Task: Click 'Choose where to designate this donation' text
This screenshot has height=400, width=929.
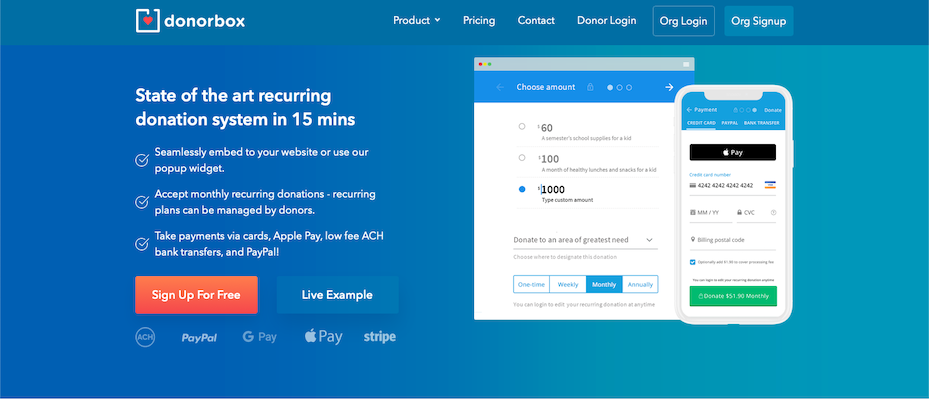Action: coord(565,257)
